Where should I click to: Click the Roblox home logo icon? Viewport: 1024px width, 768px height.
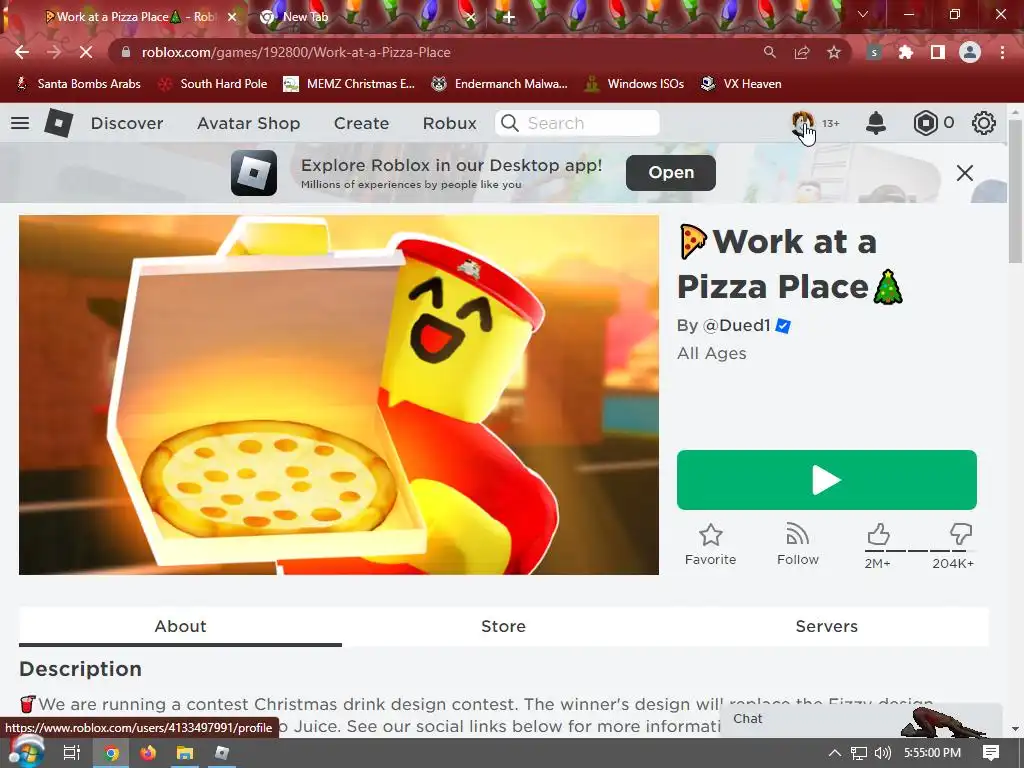tap(58, 123)
